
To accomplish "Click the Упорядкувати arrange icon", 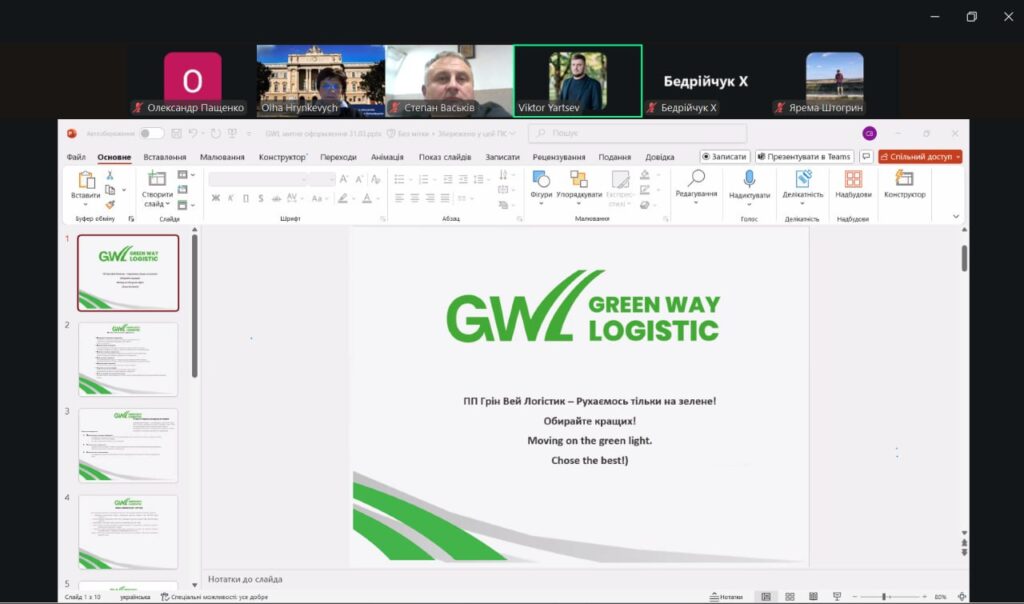I will coord(579,179).
